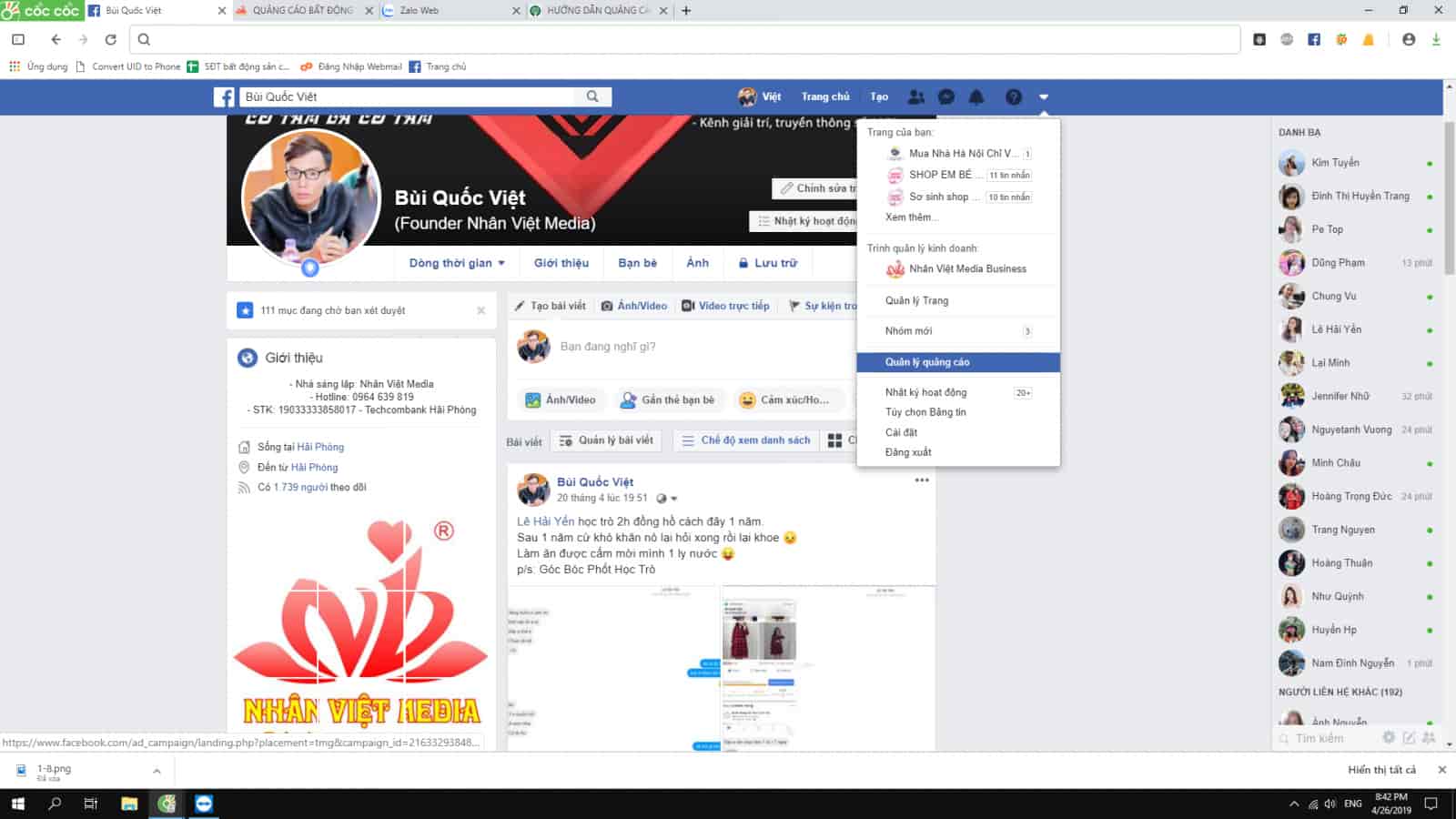Click the Lê Hải Yến tagged name link
Screen dimensions: 1456x819
(x=546, y=521)
